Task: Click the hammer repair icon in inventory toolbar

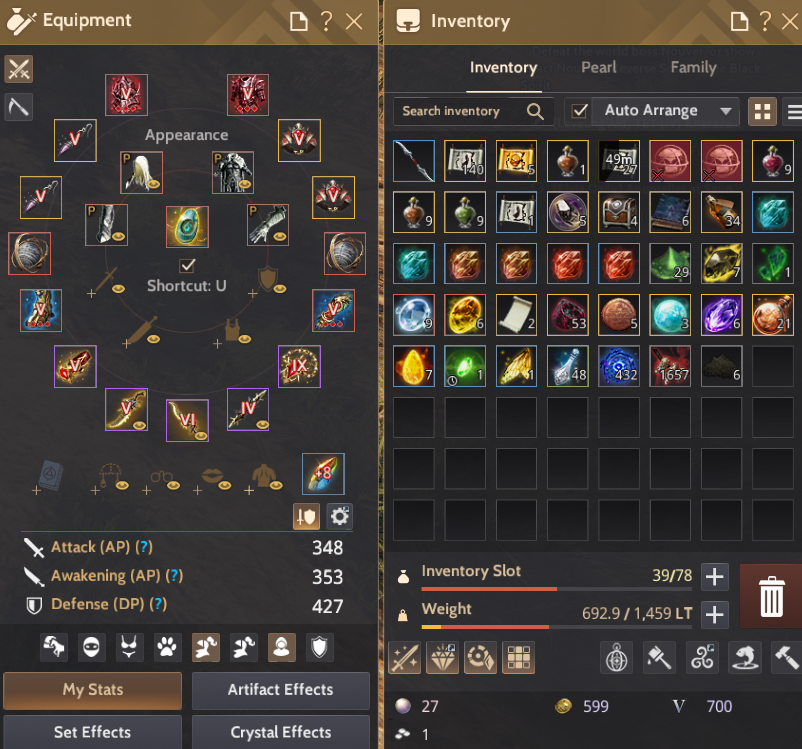Action: pos(787,658)
